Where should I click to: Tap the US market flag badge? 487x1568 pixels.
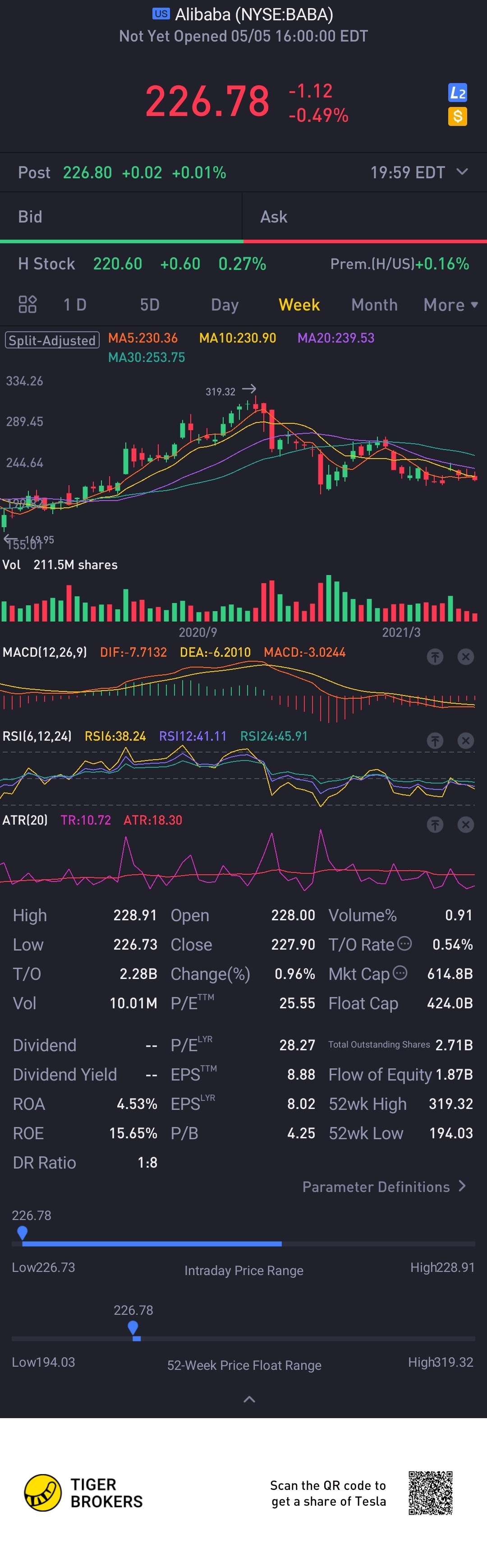click(x=161, y=14)
